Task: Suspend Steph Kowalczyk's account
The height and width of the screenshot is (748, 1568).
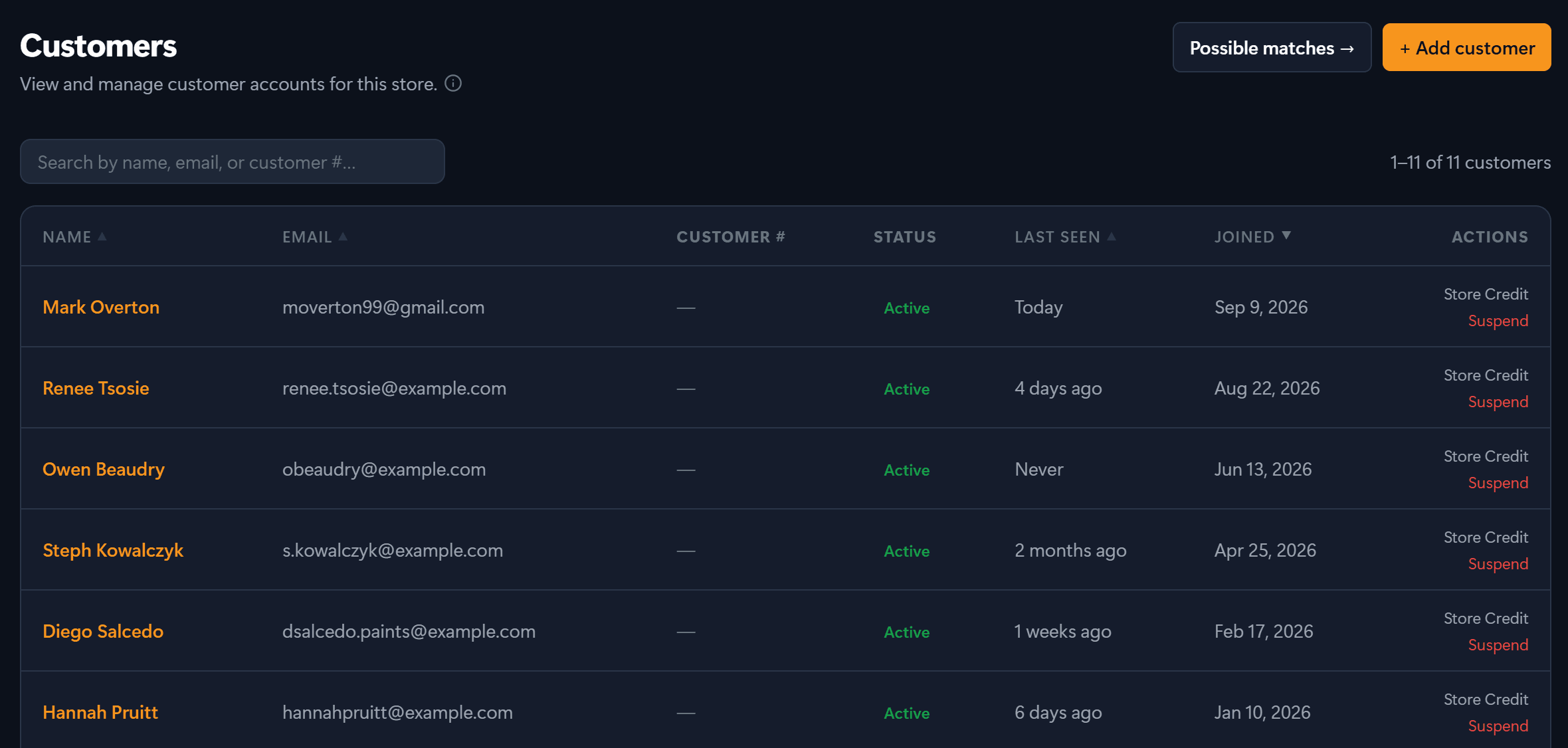Action: pos(1498,564)
